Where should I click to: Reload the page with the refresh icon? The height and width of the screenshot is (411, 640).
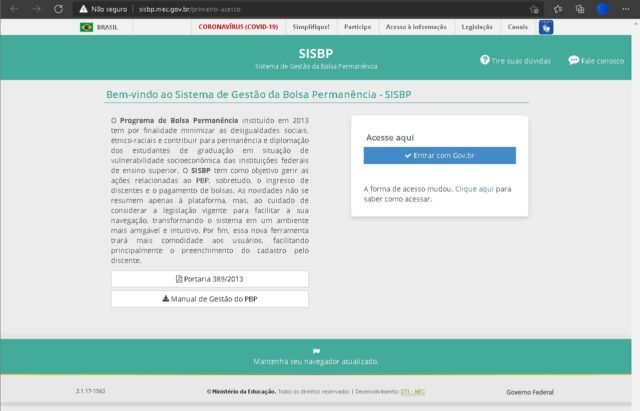[x=58, y=8]
